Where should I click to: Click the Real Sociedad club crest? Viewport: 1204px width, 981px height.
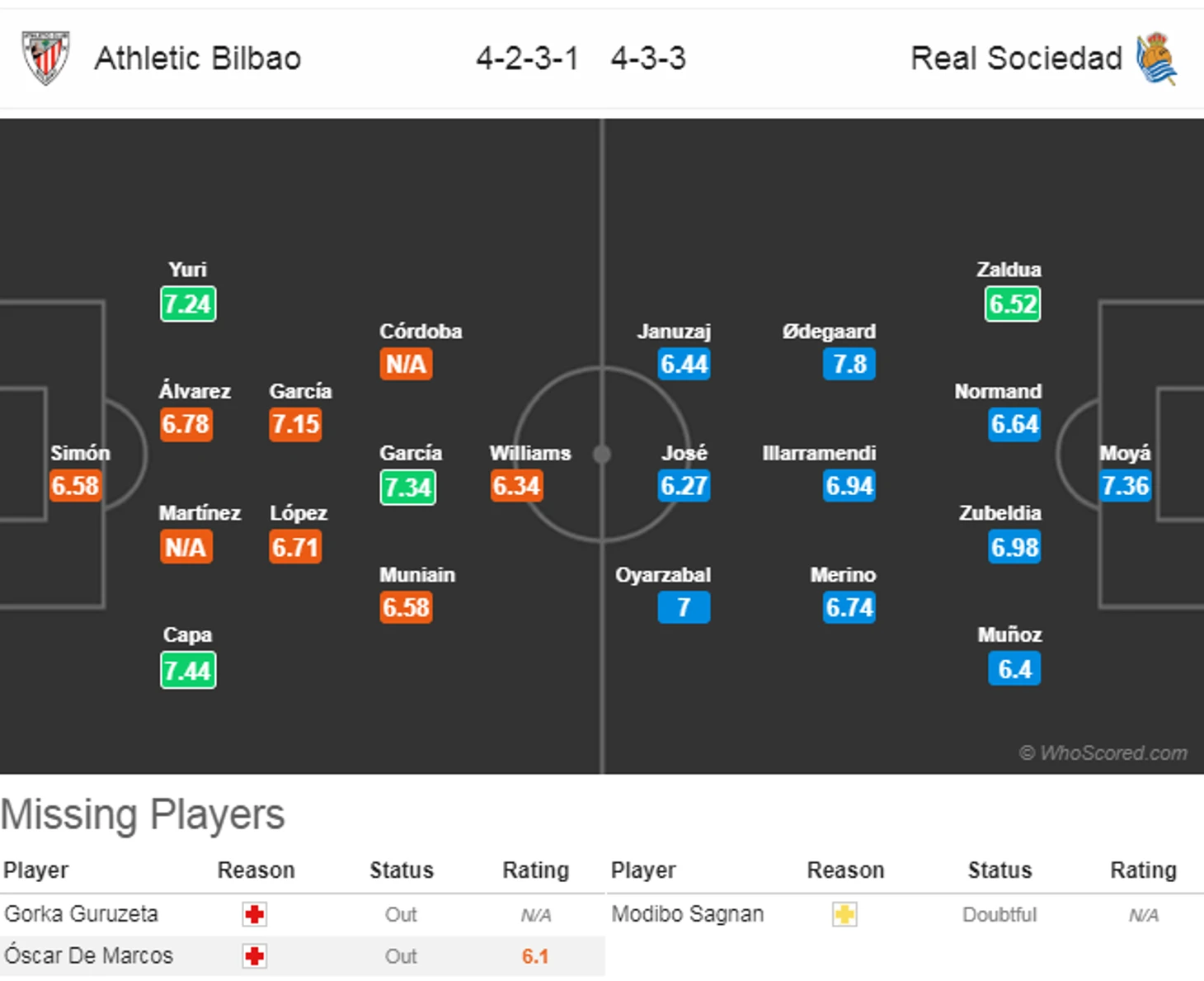[1156, 59]
